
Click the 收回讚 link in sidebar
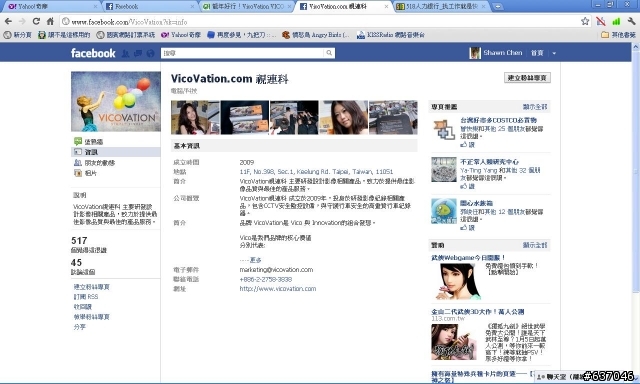tap(82, 306)
